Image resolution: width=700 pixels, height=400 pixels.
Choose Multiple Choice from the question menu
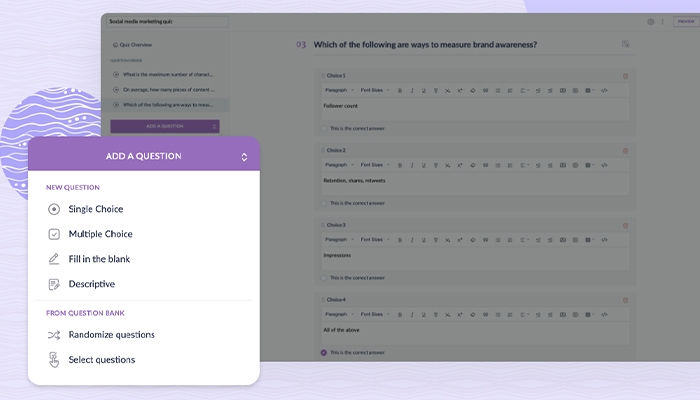[x=100, y=234]
